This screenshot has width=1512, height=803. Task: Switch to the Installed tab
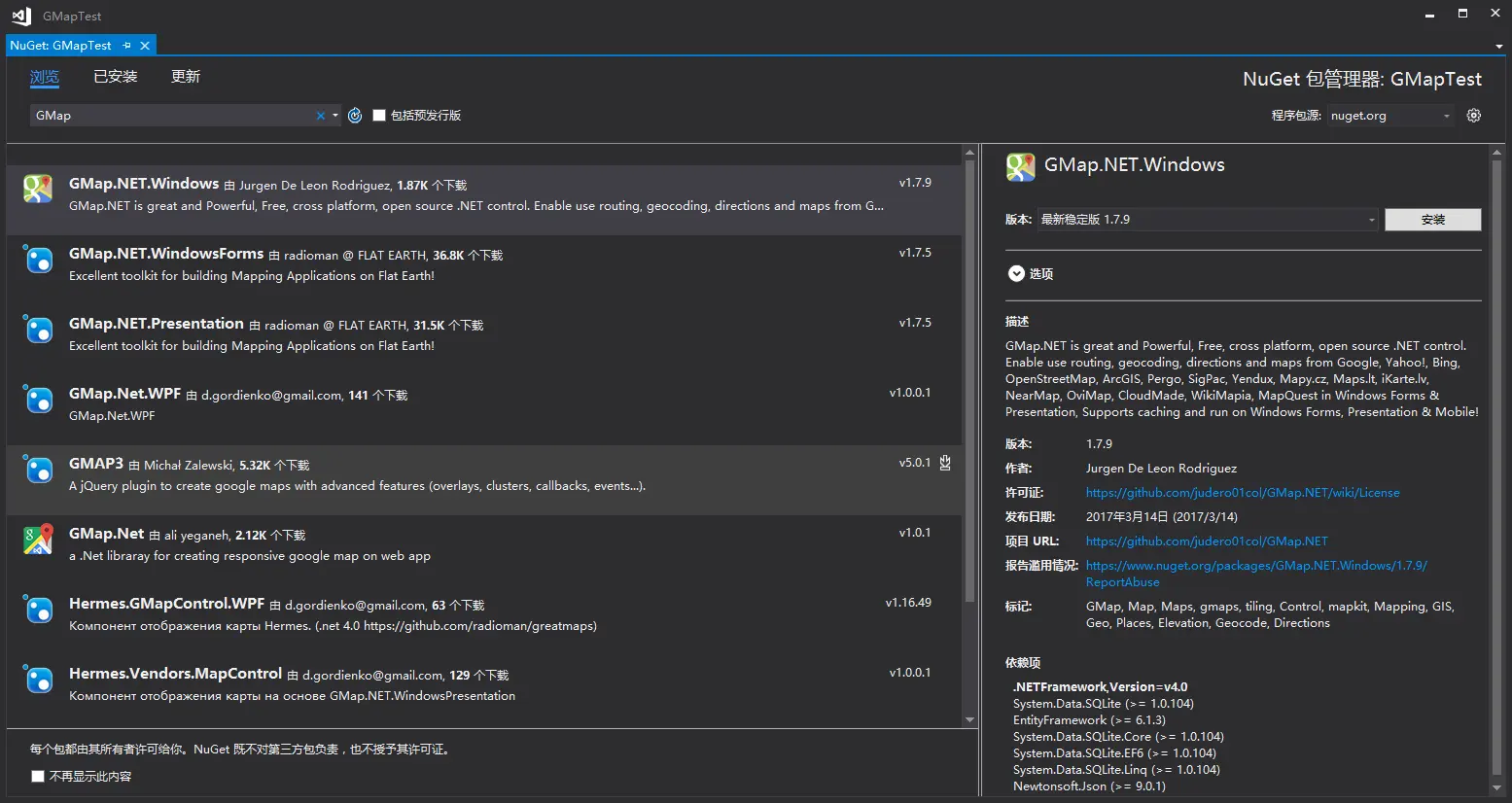coord(116,77)
